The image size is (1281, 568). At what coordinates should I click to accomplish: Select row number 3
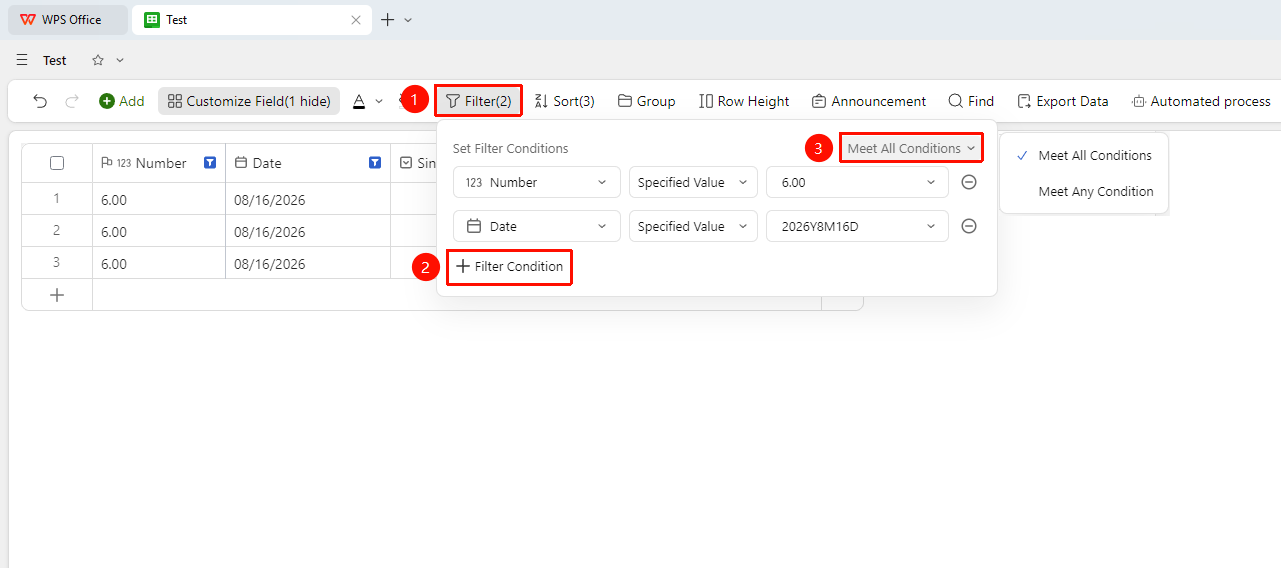57,263
